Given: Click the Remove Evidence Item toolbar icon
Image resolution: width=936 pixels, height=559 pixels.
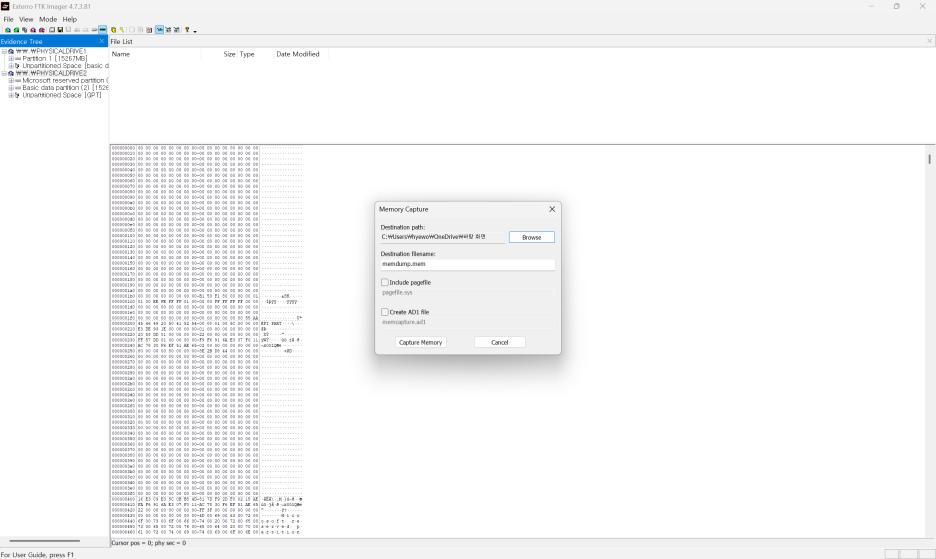Looking at the screenshot, I should [33, 30].
